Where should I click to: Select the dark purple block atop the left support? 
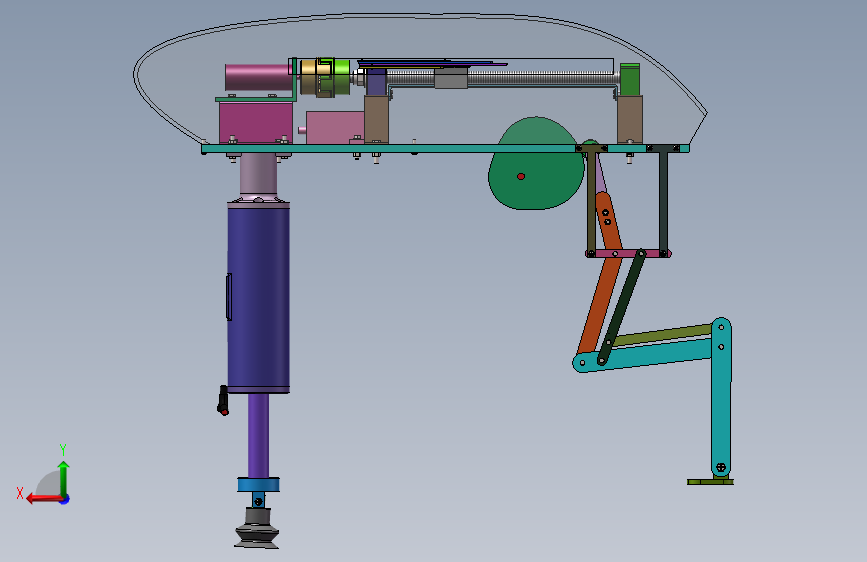[x=376, y=82]
